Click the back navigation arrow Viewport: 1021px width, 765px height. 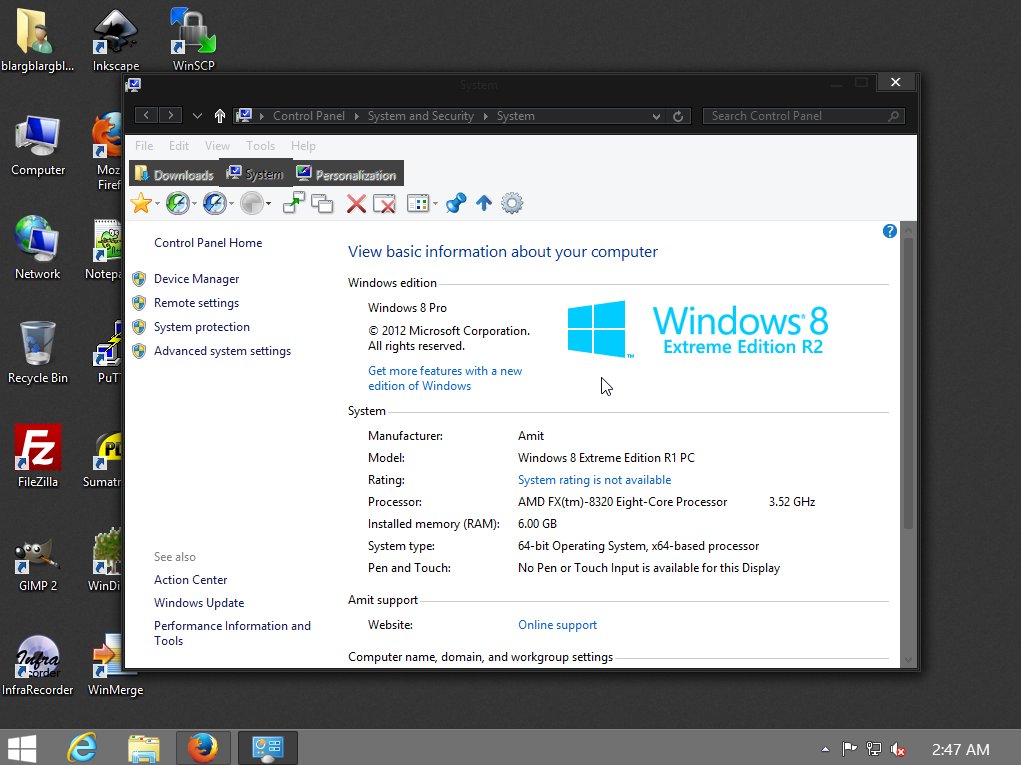[147, 115]
